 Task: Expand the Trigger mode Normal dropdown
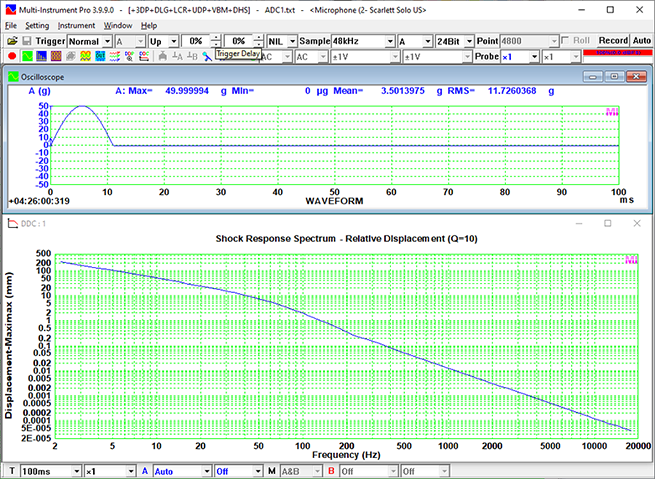click(x=105, y=41)
